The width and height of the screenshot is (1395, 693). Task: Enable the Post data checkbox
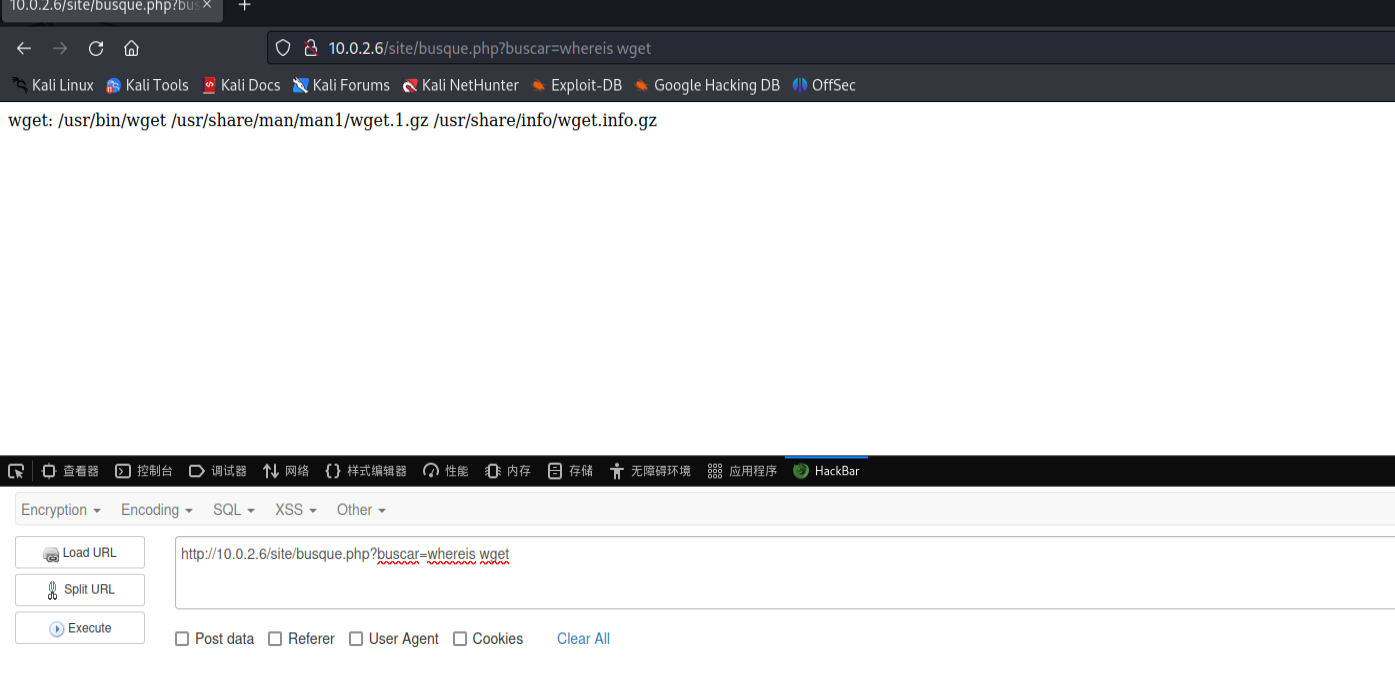pyautogui.click(x=182, y=639)
